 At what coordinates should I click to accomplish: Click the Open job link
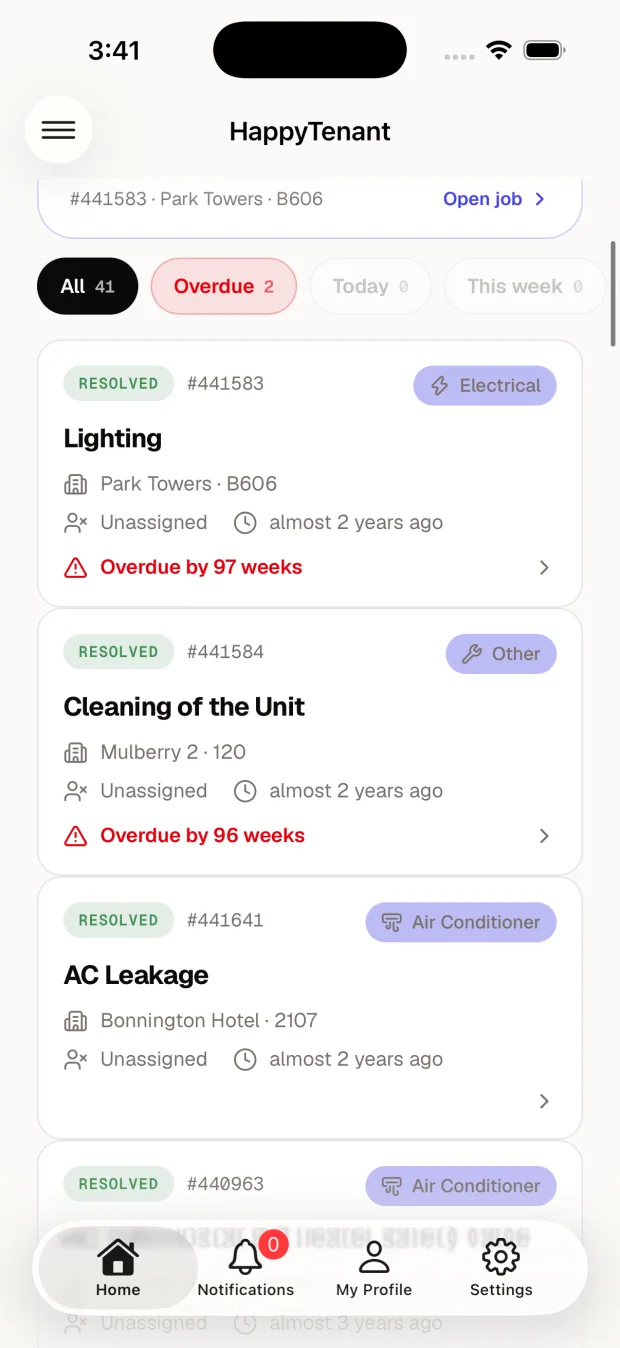click(494, 199)
